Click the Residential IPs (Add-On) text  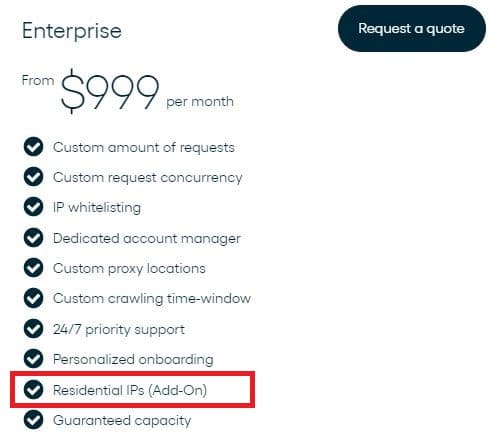click(130, 390)
